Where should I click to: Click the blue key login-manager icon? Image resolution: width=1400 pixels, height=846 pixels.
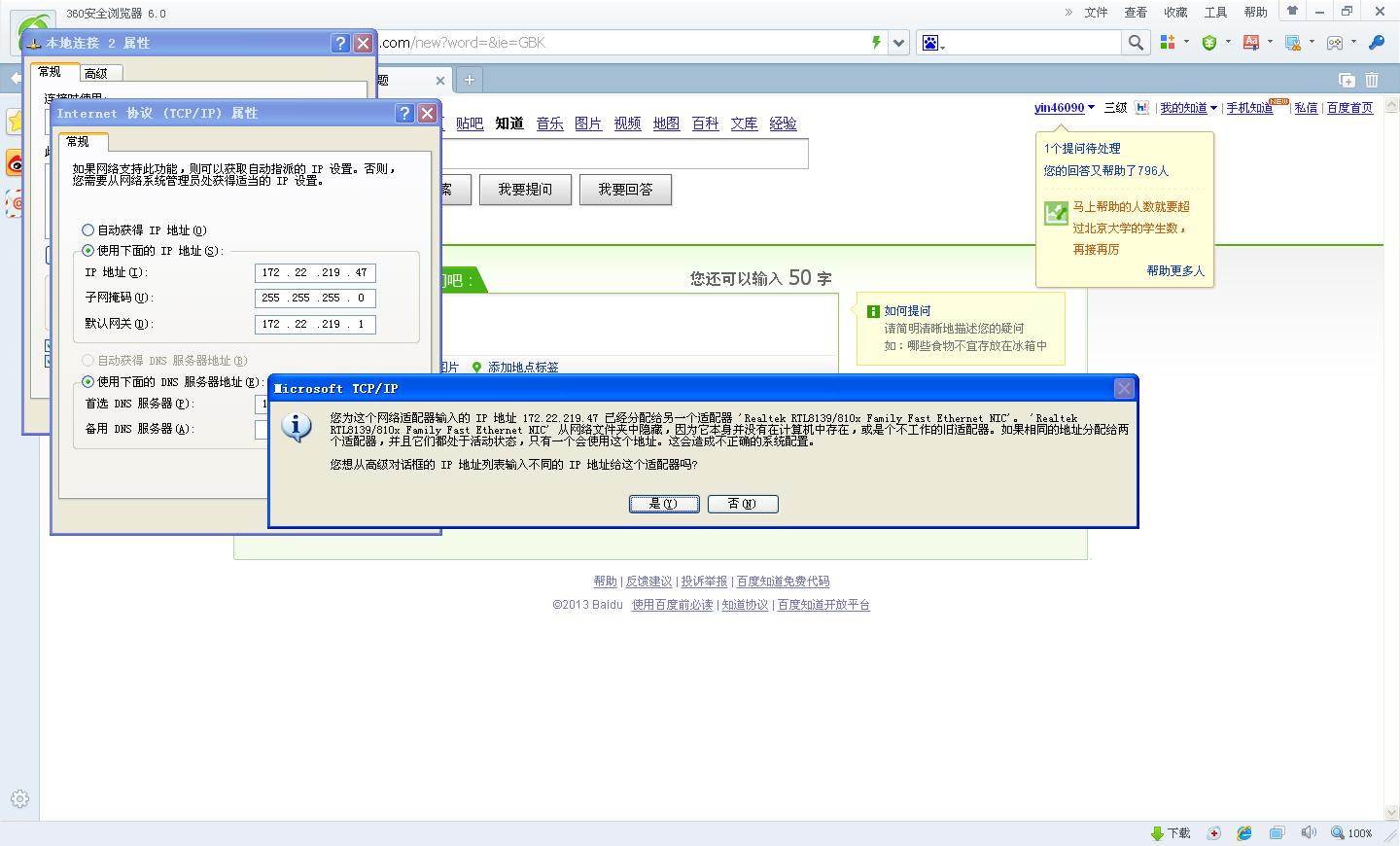(x=1376, y=42)
